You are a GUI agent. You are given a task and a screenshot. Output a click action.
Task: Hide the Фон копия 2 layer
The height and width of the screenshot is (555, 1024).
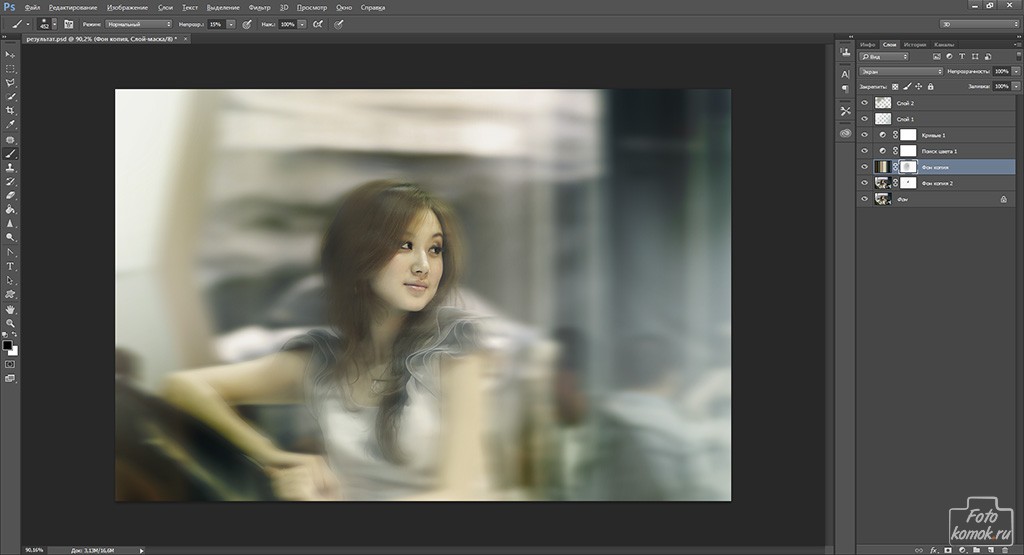pos(865,183)
